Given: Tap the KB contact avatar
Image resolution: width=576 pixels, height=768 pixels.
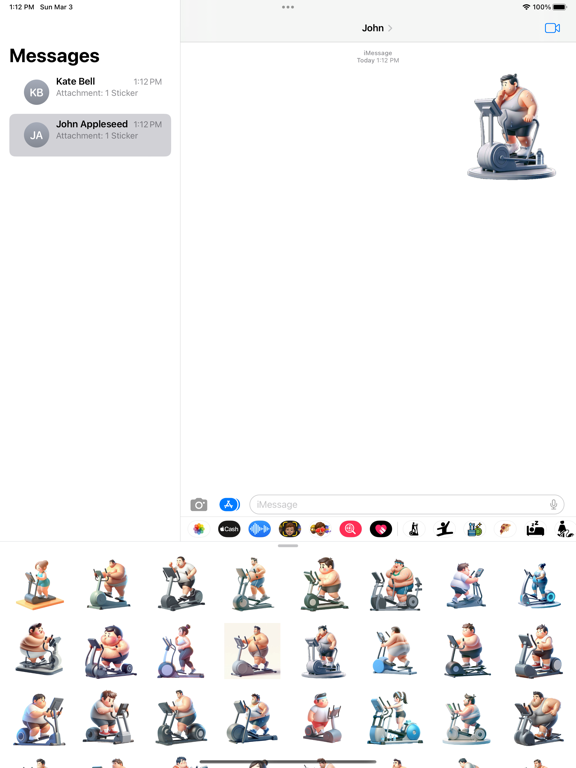Looking at the screenshot, I should tap(37, 92).
